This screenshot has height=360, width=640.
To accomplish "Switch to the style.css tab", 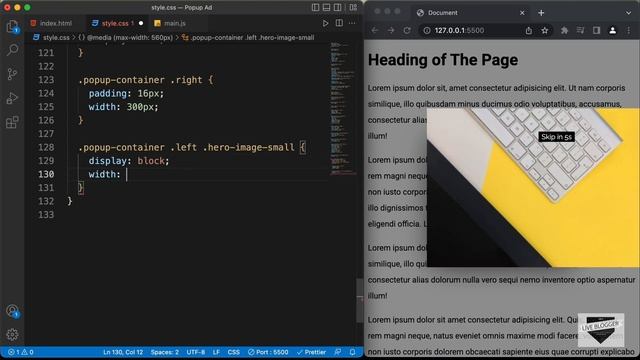I will (x=117, y=23).
